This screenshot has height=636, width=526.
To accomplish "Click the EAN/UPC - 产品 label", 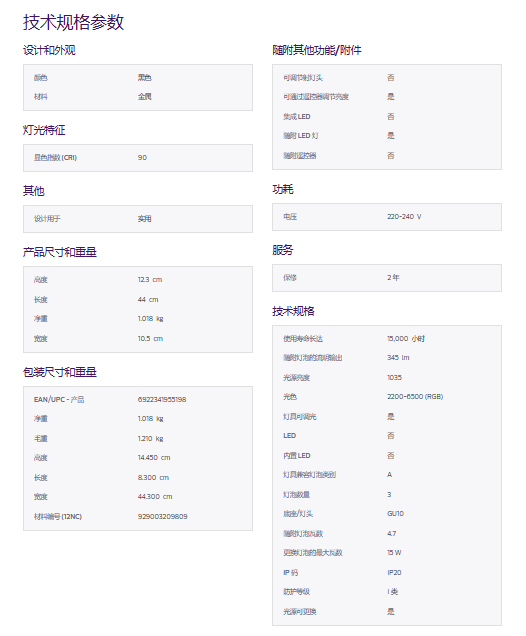I will click(59, 400).
